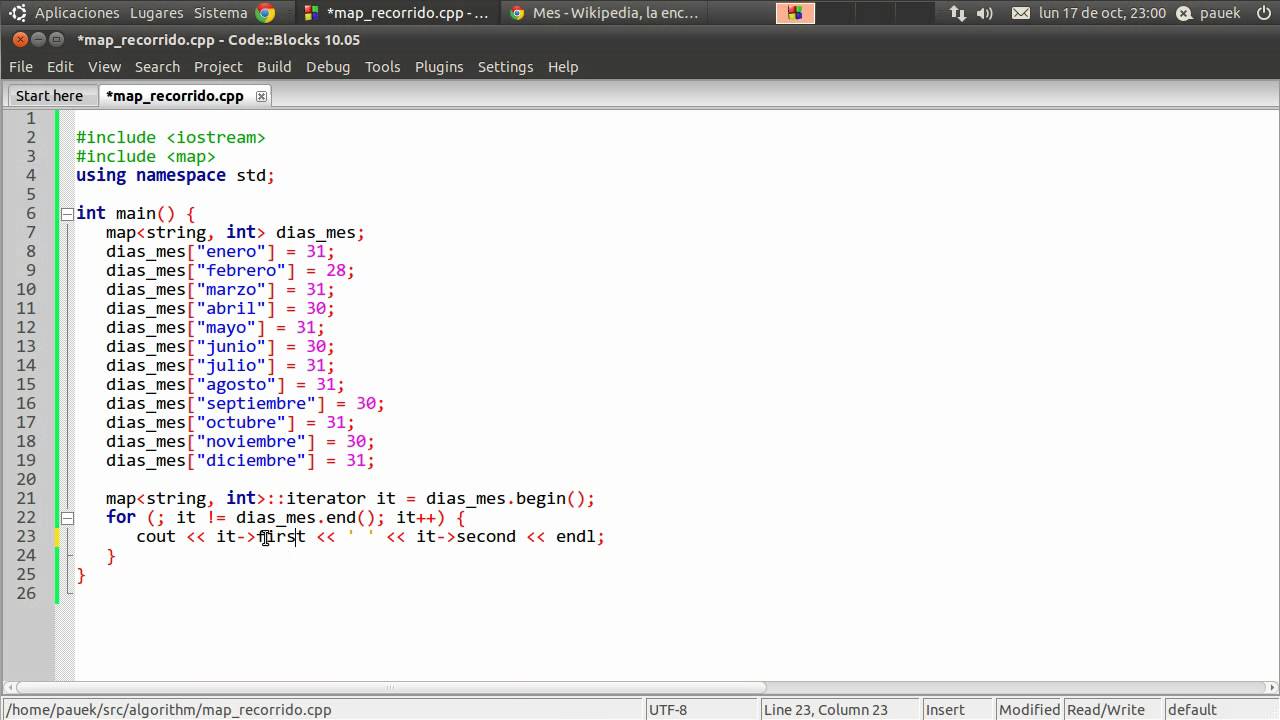Open the Help menu
The width and height of the screenshot is (1280, 720).
(563, 66)
